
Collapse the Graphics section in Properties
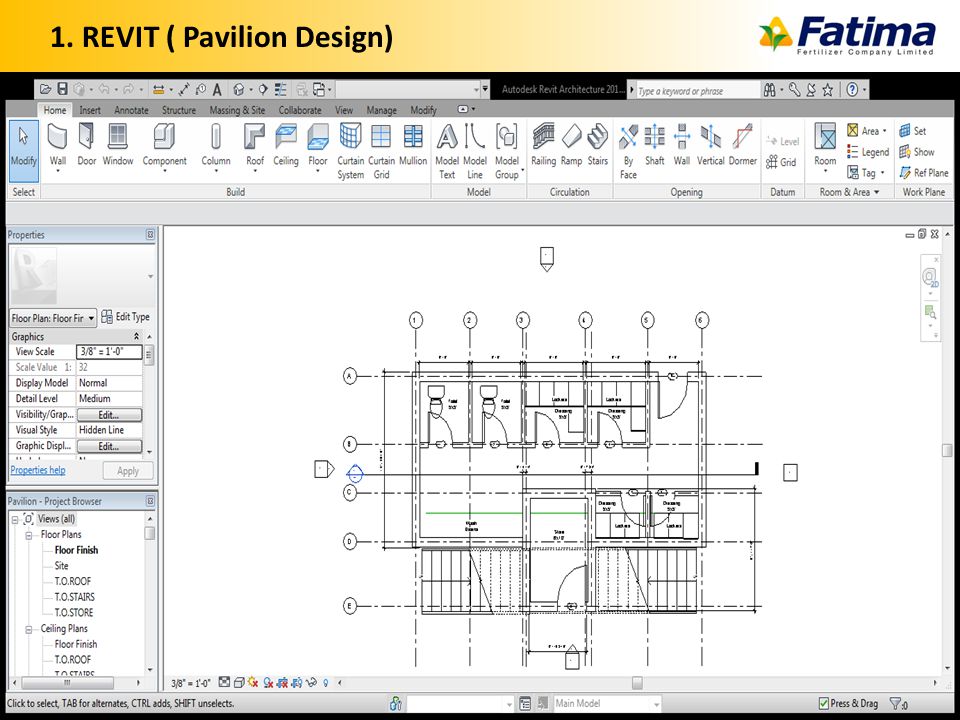click(x=137, y=337)
